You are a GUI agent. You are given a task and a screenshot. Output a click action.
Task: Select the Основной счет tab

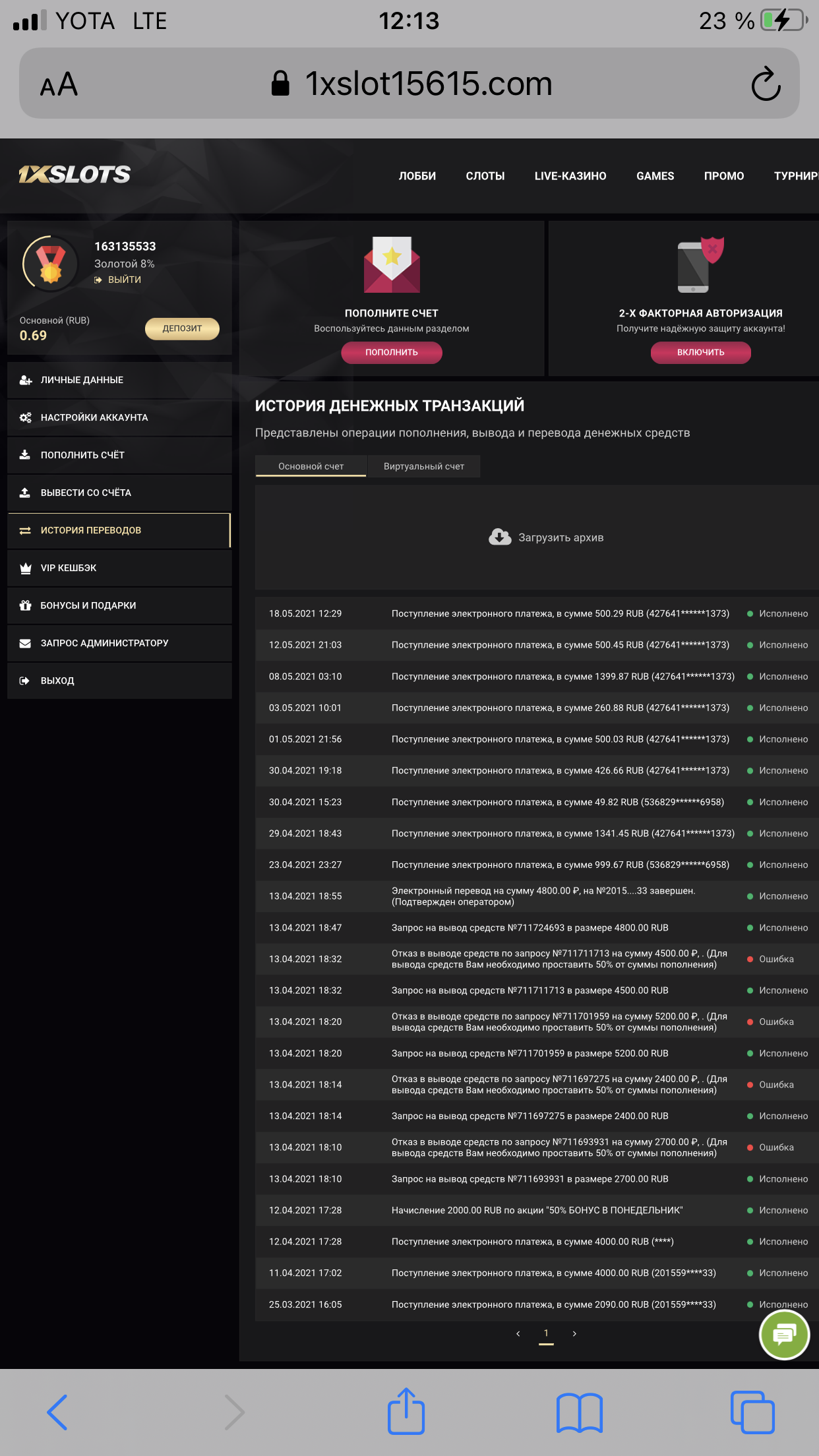tap(311, 466)
